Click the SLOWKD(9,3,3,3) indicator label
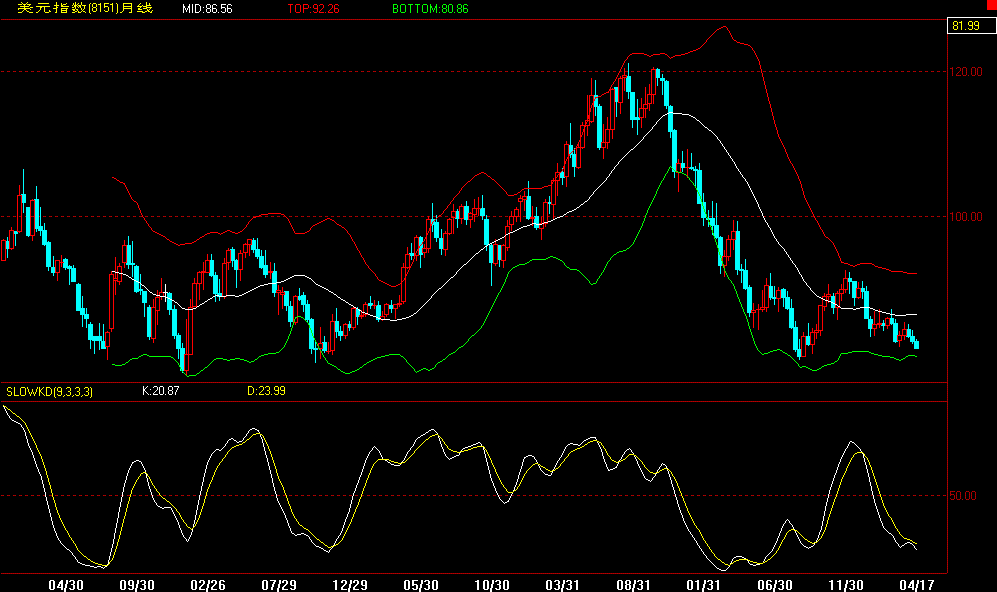Image resolution: width=997 pixels, height=592 pixels. pos(50,391)
